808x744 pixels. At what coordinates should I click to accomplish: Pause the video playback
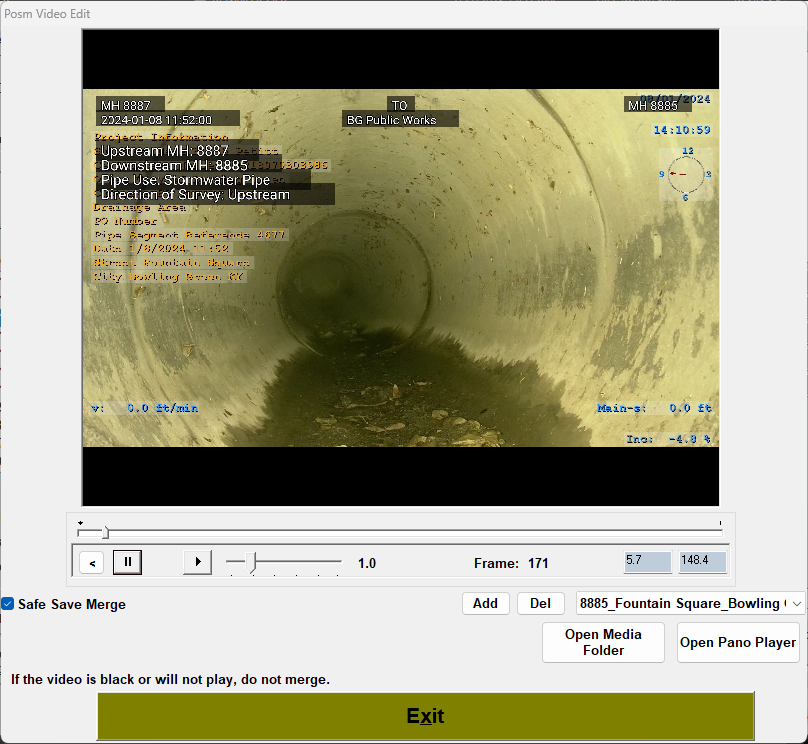click(x=127, y=562)
